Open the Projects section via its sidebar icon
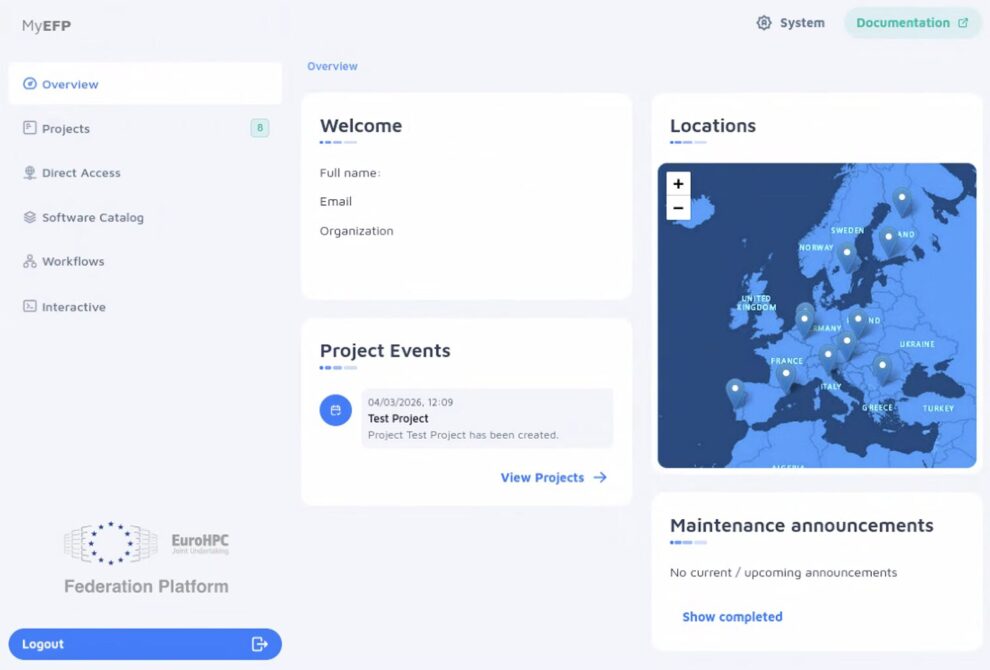This screenshot has height=670, width=990. pyautogui.click(x=31, y=128)
